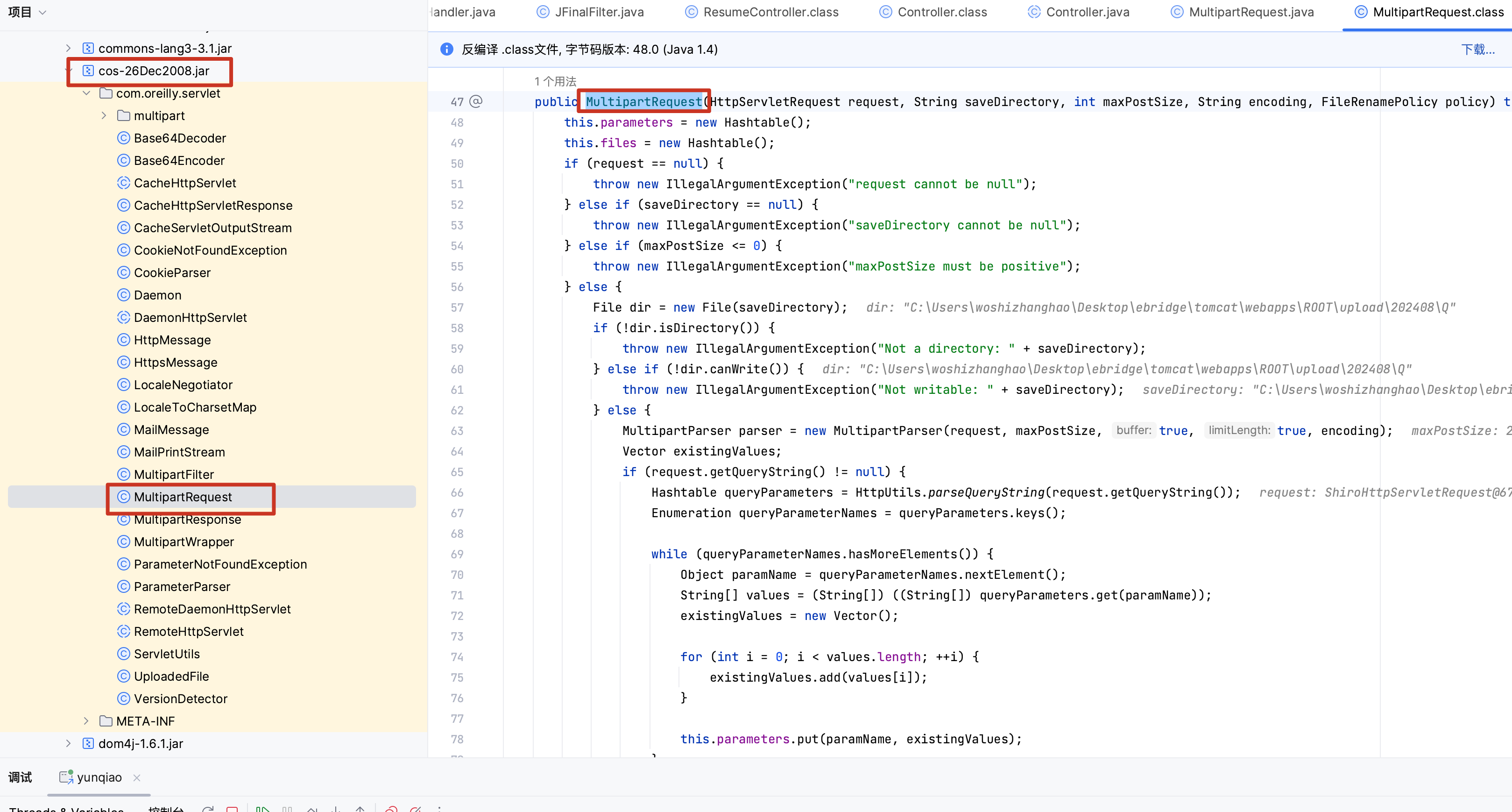Click the @ gutter icon on line 47
Image resolution: width=1512 pixels, height=812 pixels.
[x=476, y=101]
